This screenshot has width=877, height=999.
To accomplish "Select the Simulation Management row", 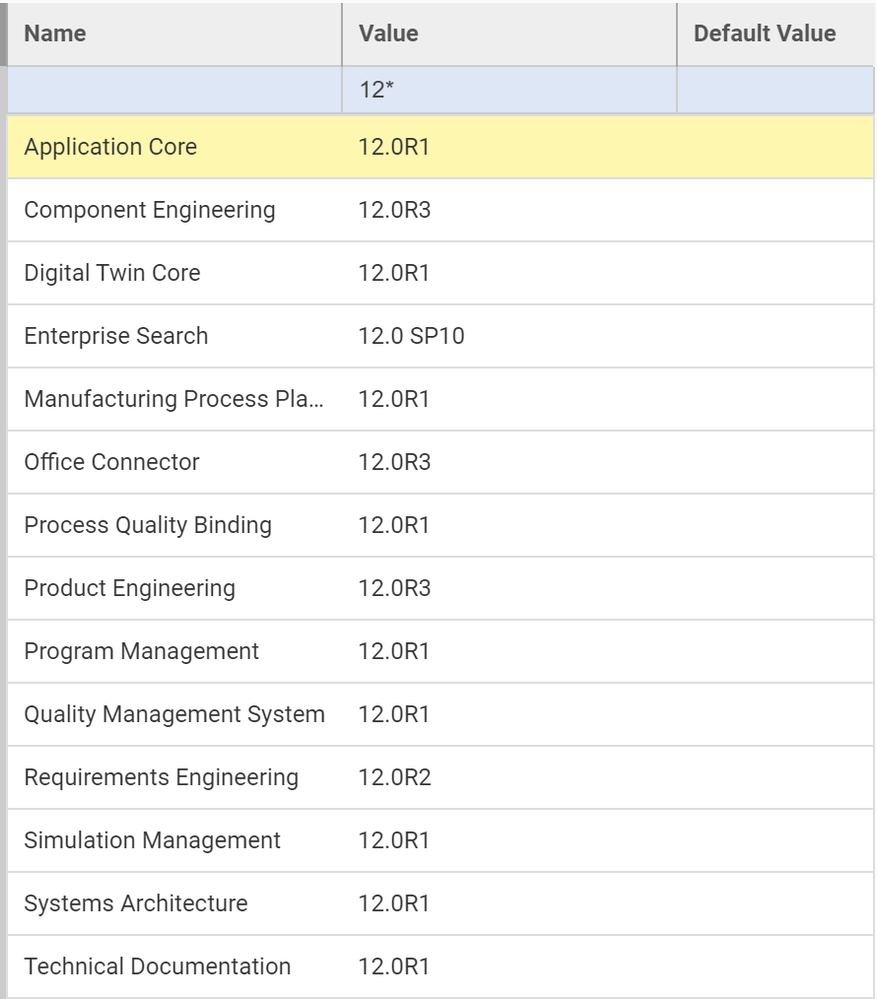I will (152, 840).
